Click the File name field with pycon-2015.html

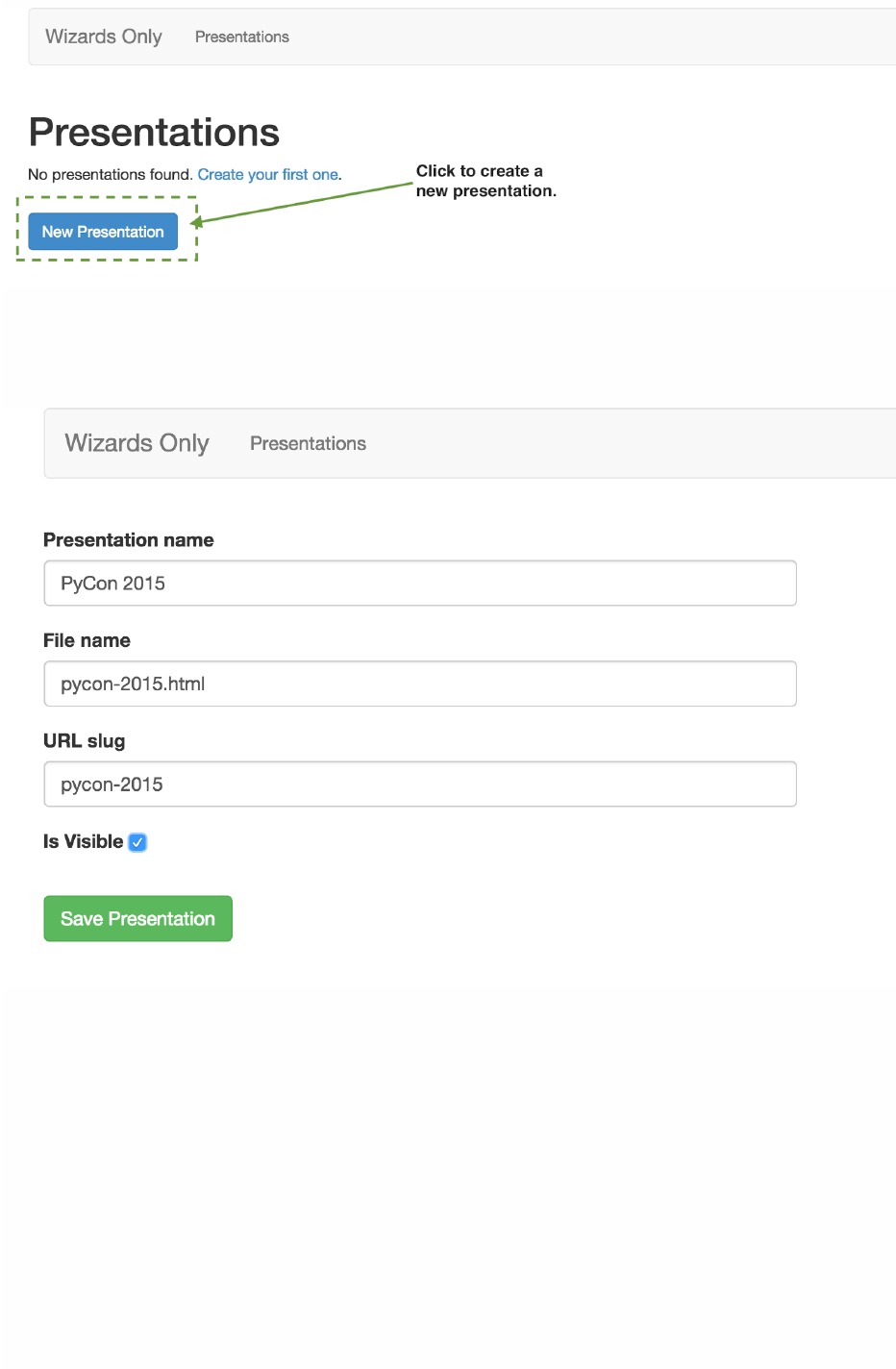tap(420, 684)
